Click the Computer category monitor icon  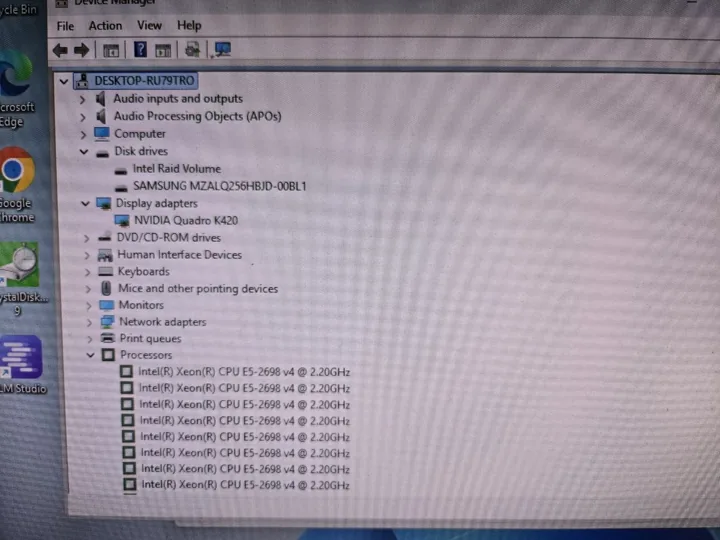(x=102, y=134)
